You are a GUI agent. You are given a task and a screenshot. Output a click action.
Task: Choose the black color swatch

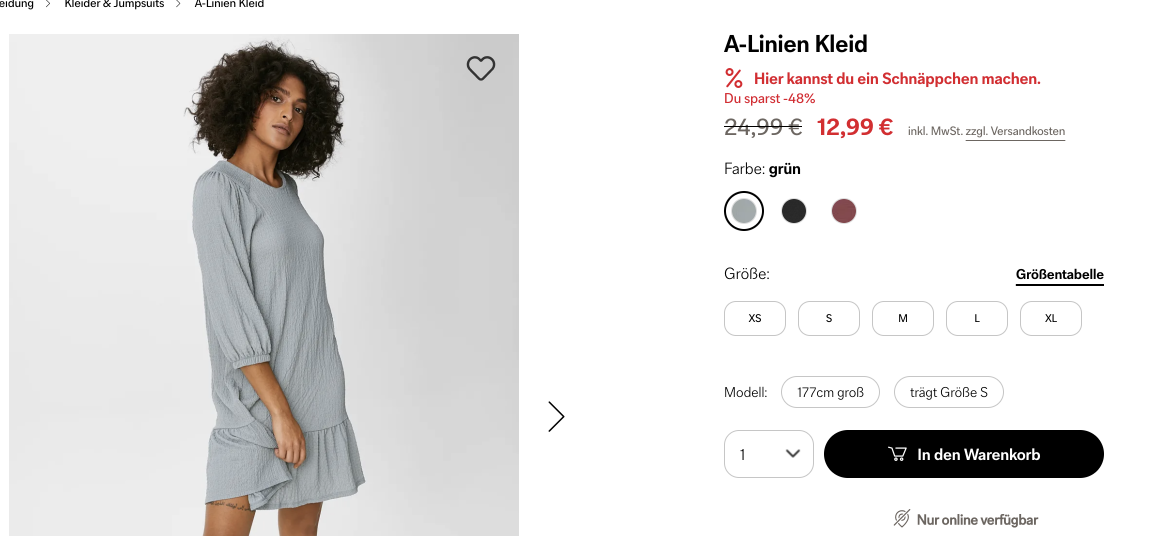tap(794, 211)
